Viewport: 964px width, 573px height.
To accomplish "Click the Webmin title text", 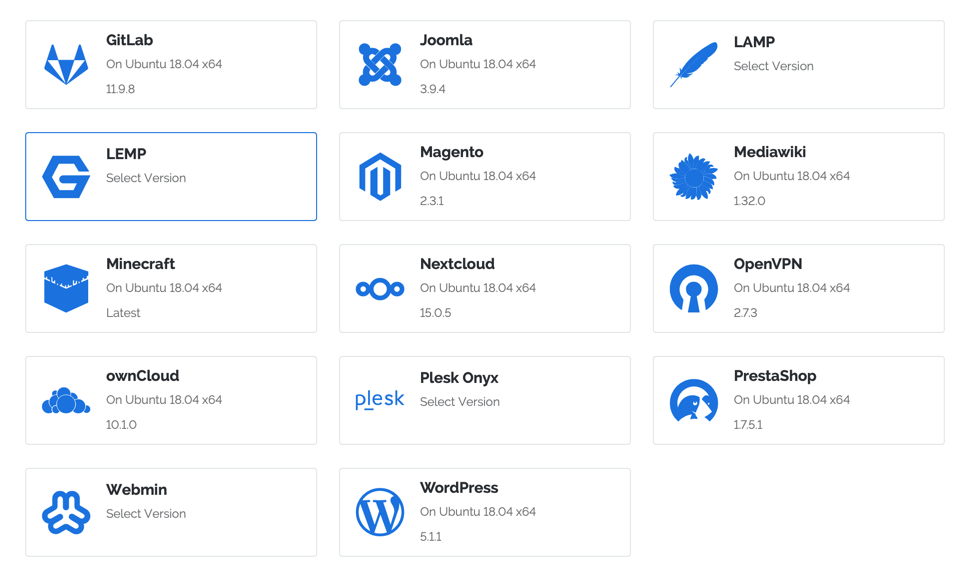I will [136, 489].
